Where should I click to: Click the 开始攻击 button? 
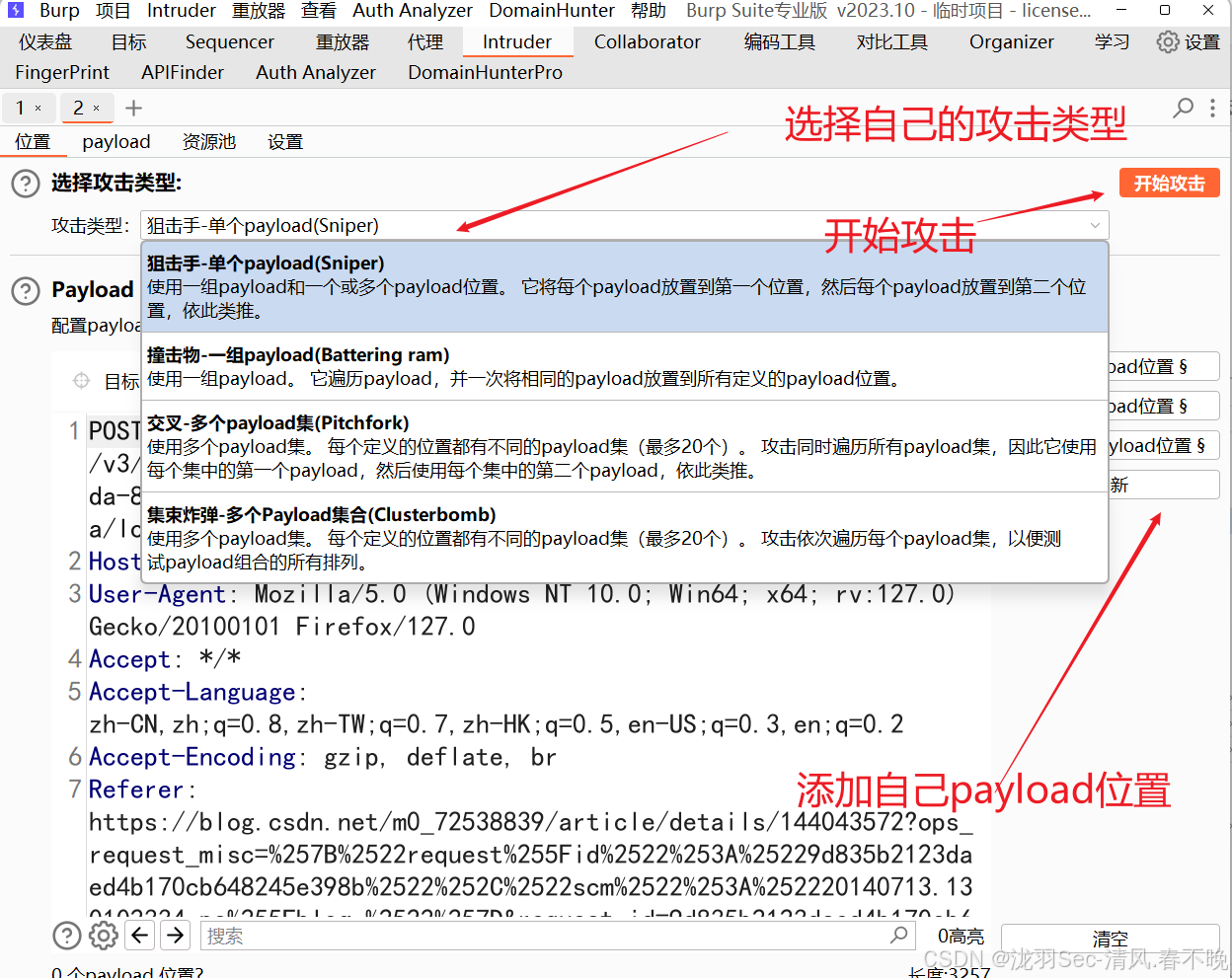coord(1170,184)
